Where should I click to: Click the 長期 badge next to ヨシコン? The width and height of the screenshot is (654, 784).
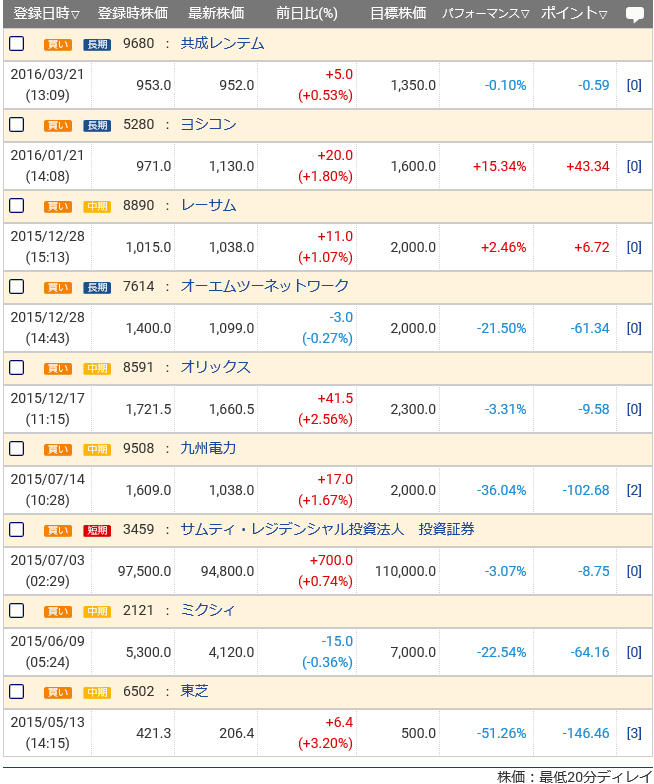[x=97, y=125]
